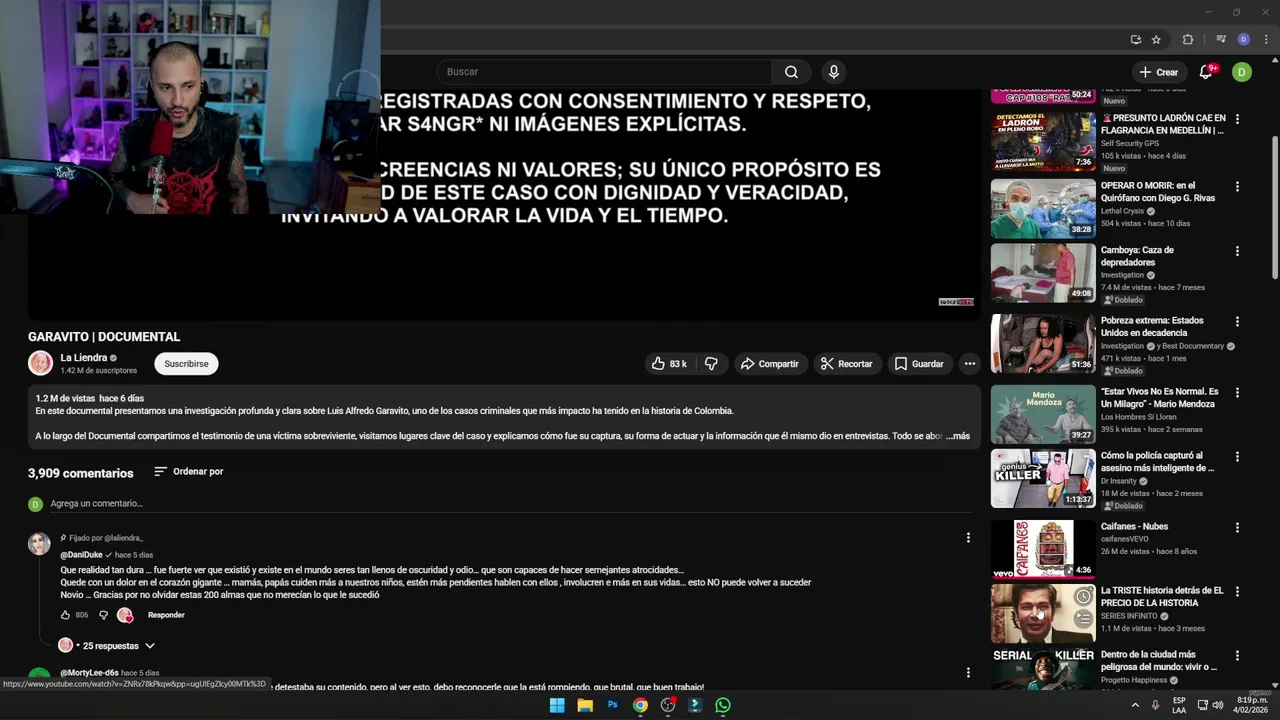
Task: Open the @DaniDuke username link
Action: pos(82,555)
